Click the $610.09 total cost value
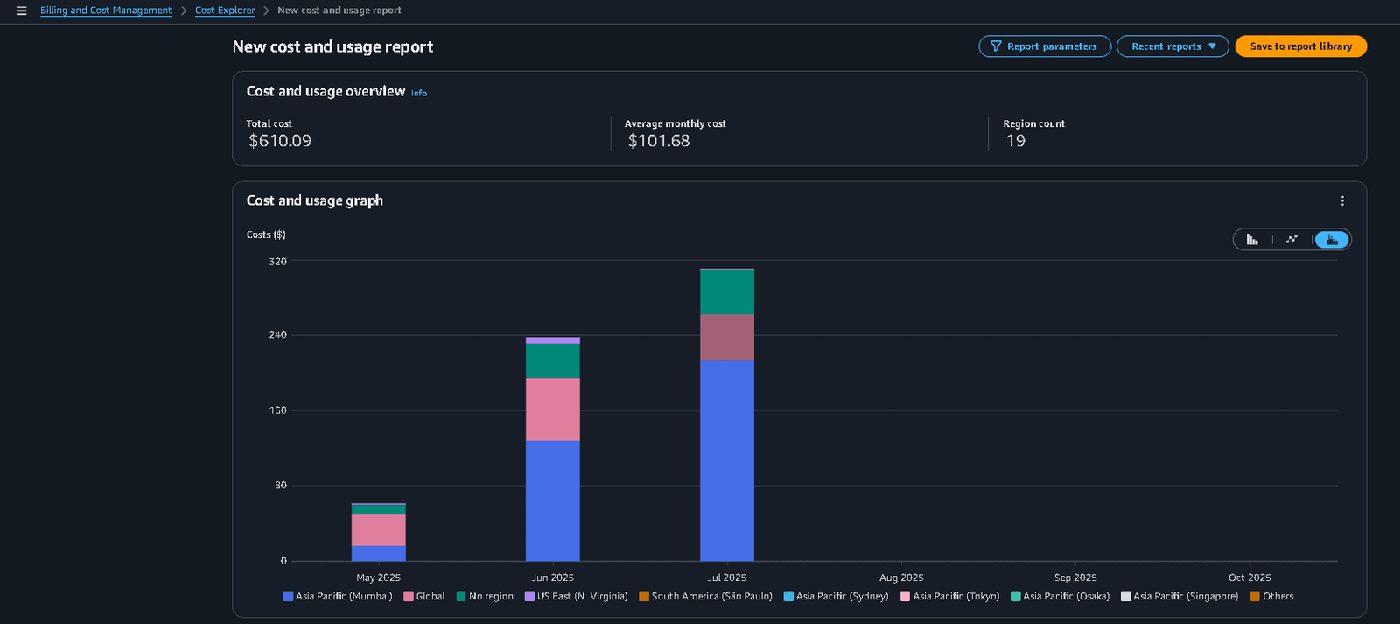This screenshot has width=1400, height=624. coord(280,141)
